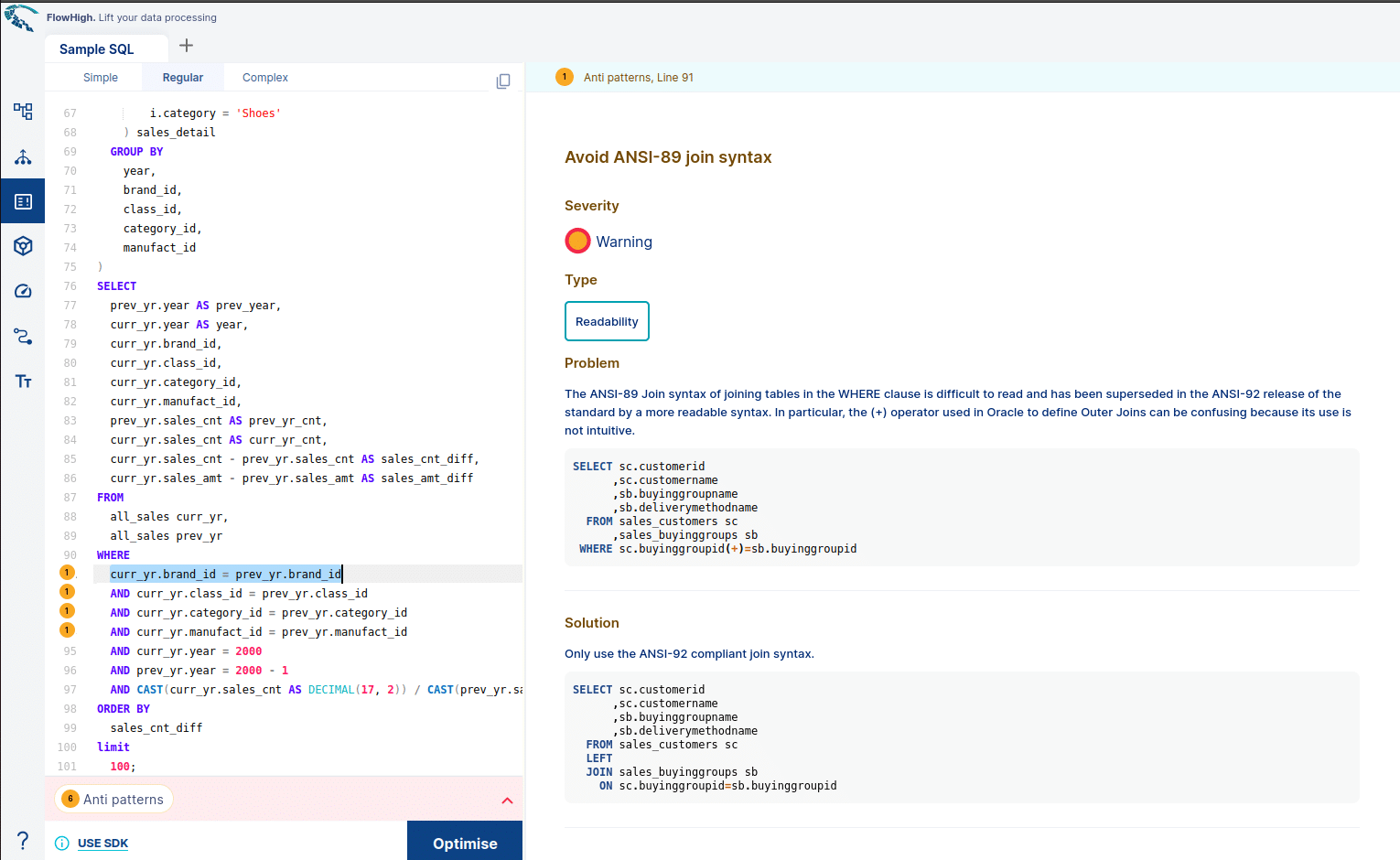
Task: Switch to the Simple sample tab
Action: (101, 78)
